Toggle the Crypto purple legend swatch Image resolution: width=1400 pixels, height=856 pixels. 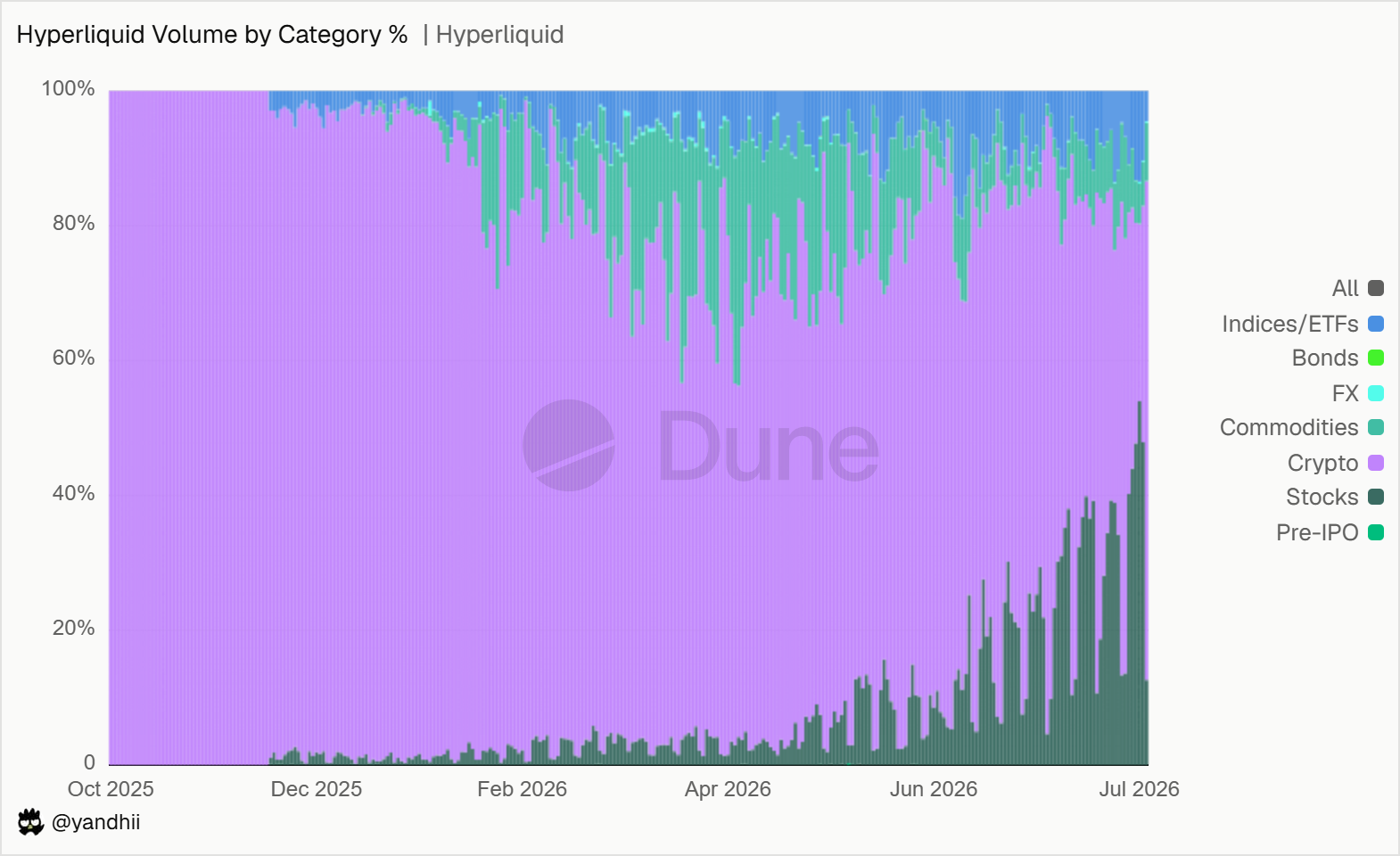point(1376,463)
